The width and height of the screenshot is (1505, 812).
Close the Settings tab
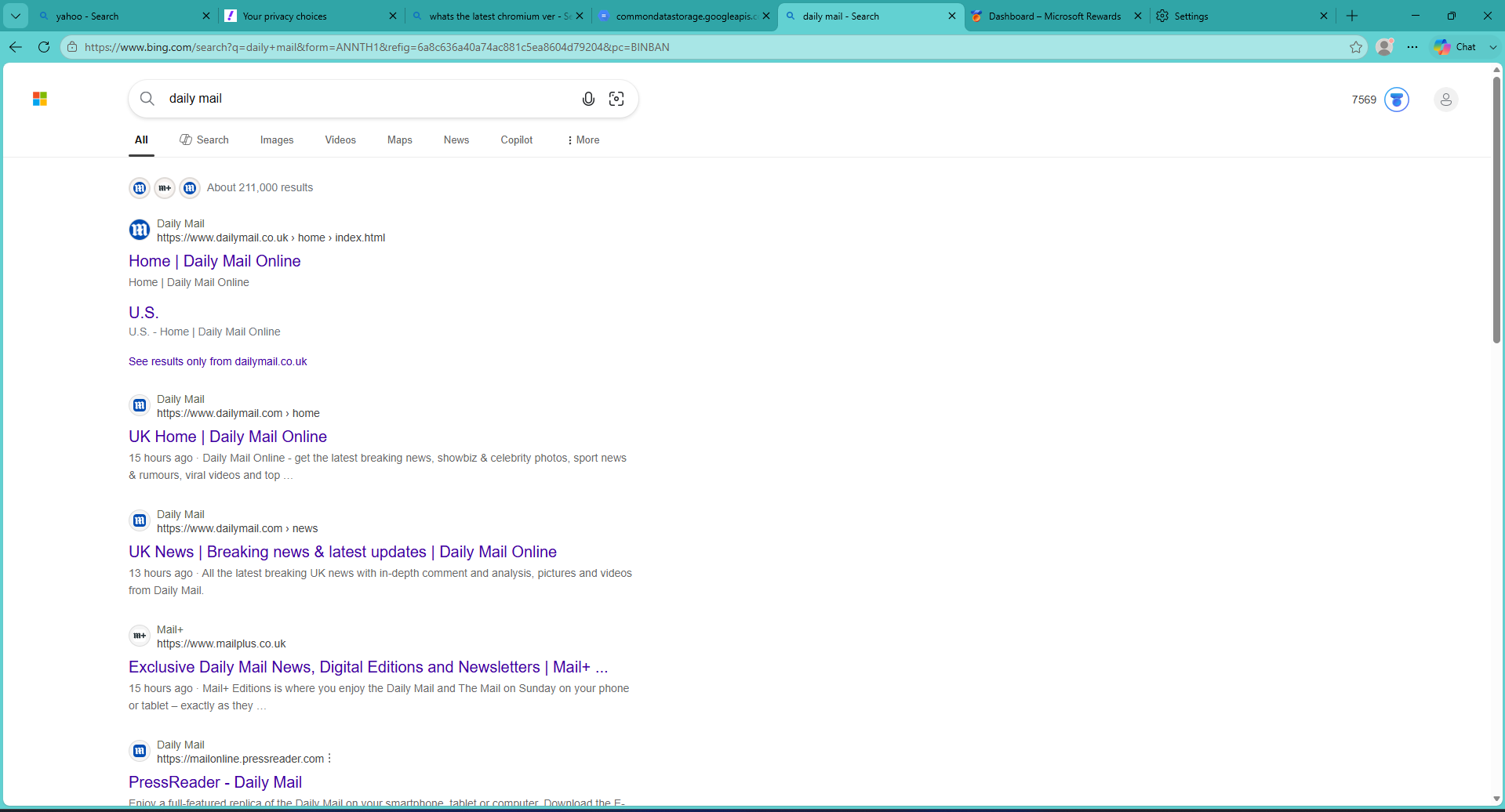[x=1324, y=16]
